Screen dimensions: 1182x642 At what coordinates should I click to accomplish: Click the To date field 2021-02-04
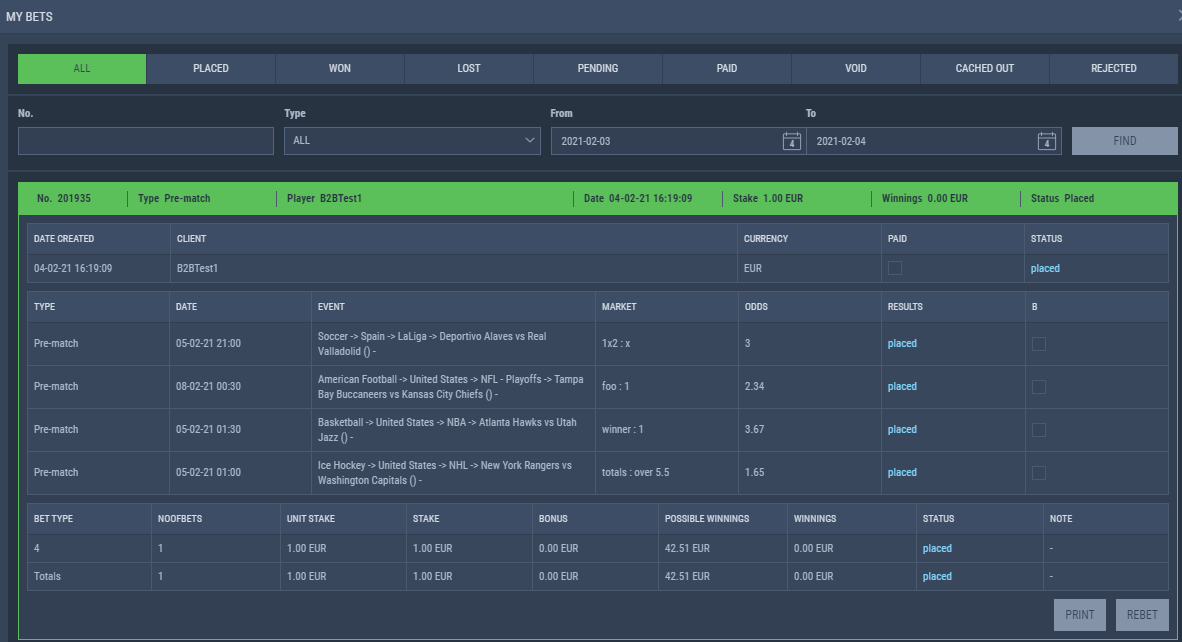(934, 141)
